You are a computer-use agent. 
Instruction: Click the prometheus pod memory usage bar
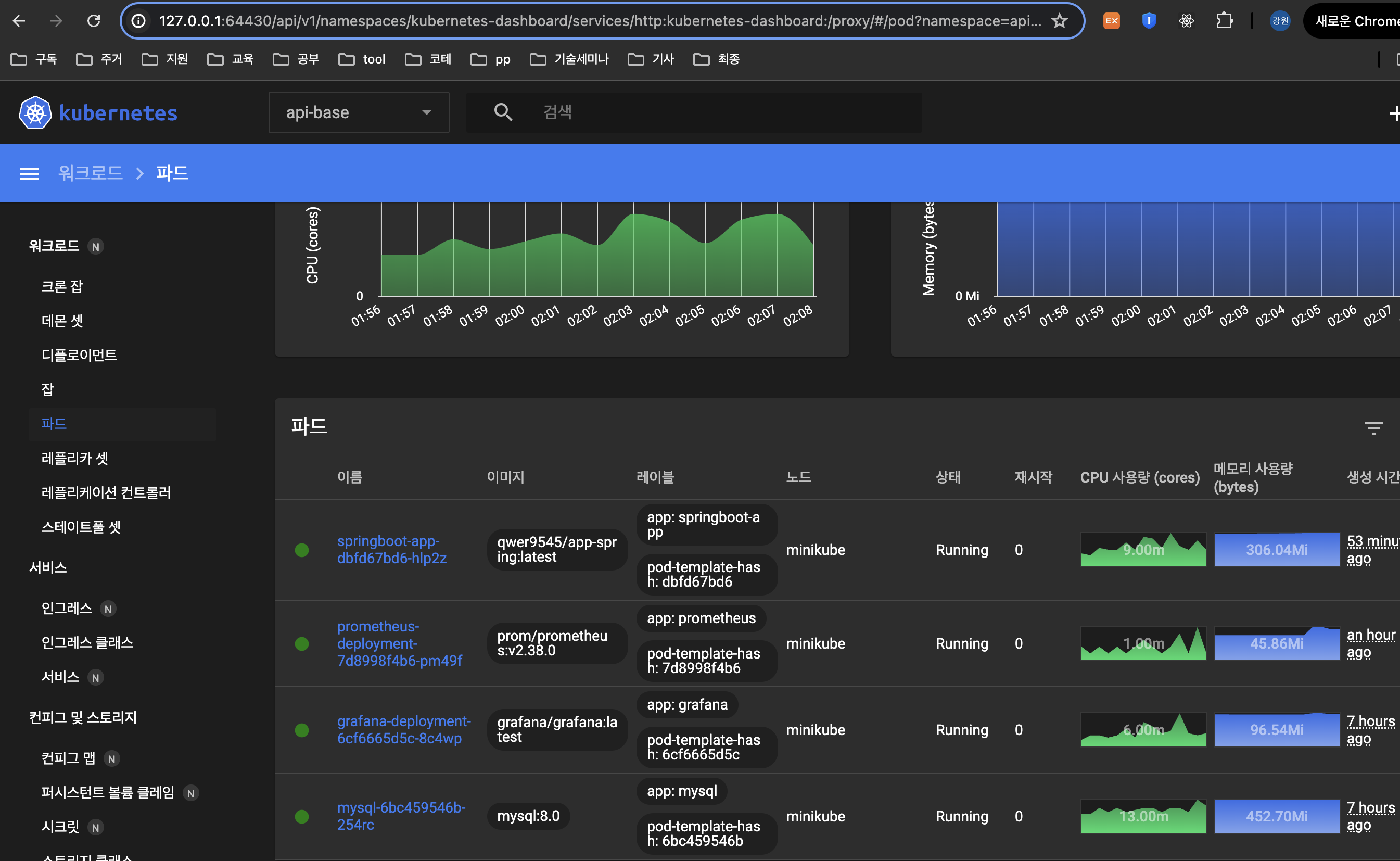[x=1277, y=643]
